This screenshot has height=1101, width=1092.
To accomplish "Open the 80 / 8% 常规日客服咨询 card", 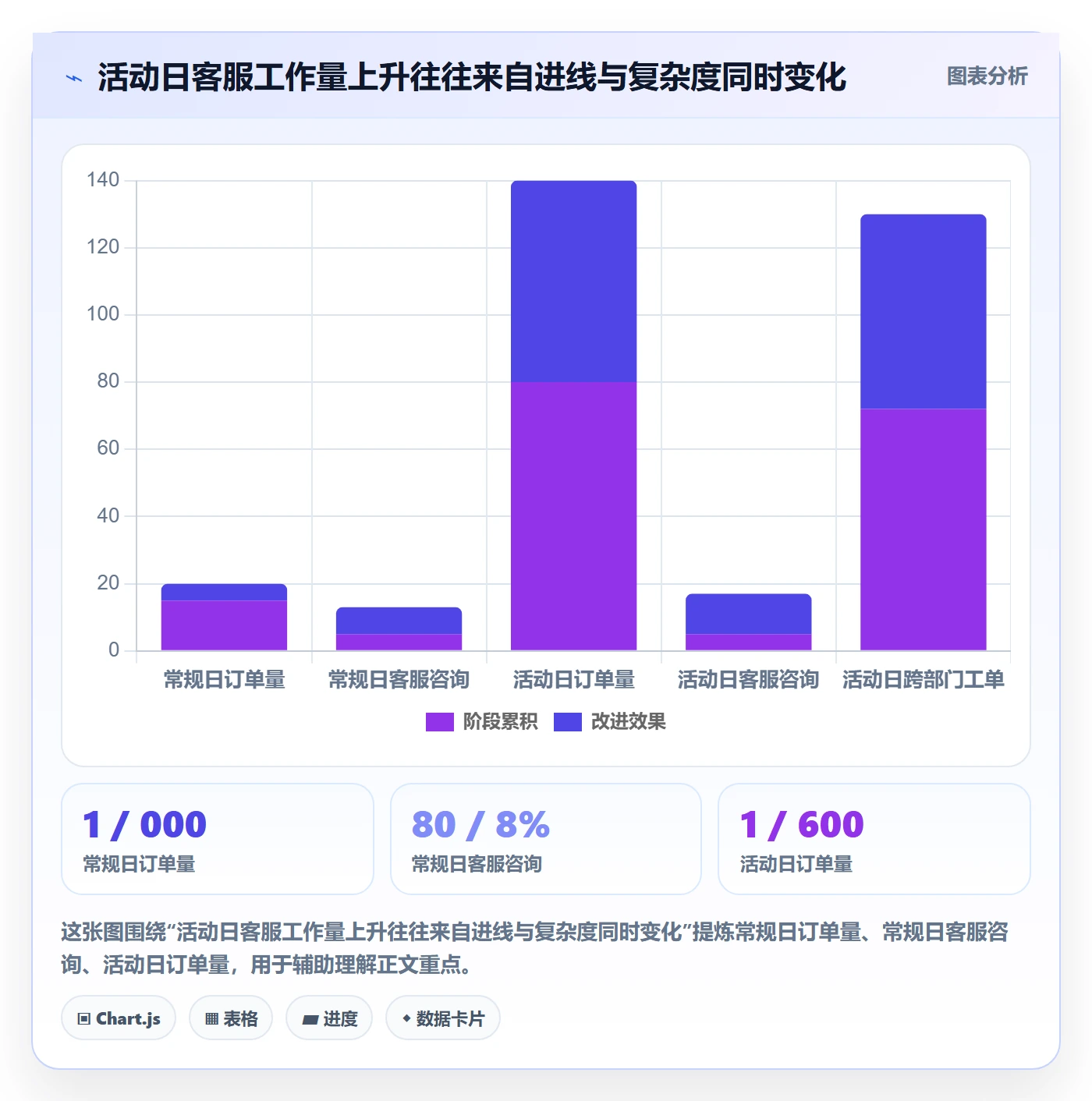I will (546, 839).
